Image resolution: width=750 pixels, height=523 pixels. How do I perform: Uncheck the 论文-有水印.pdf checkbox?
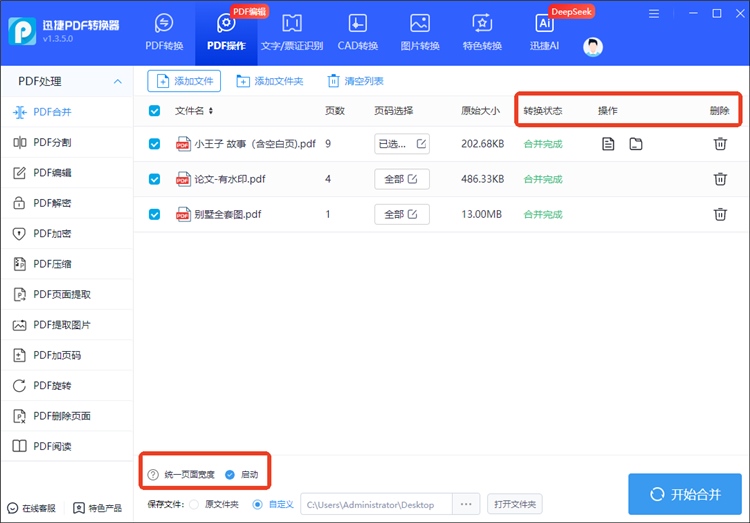(154, 179)
